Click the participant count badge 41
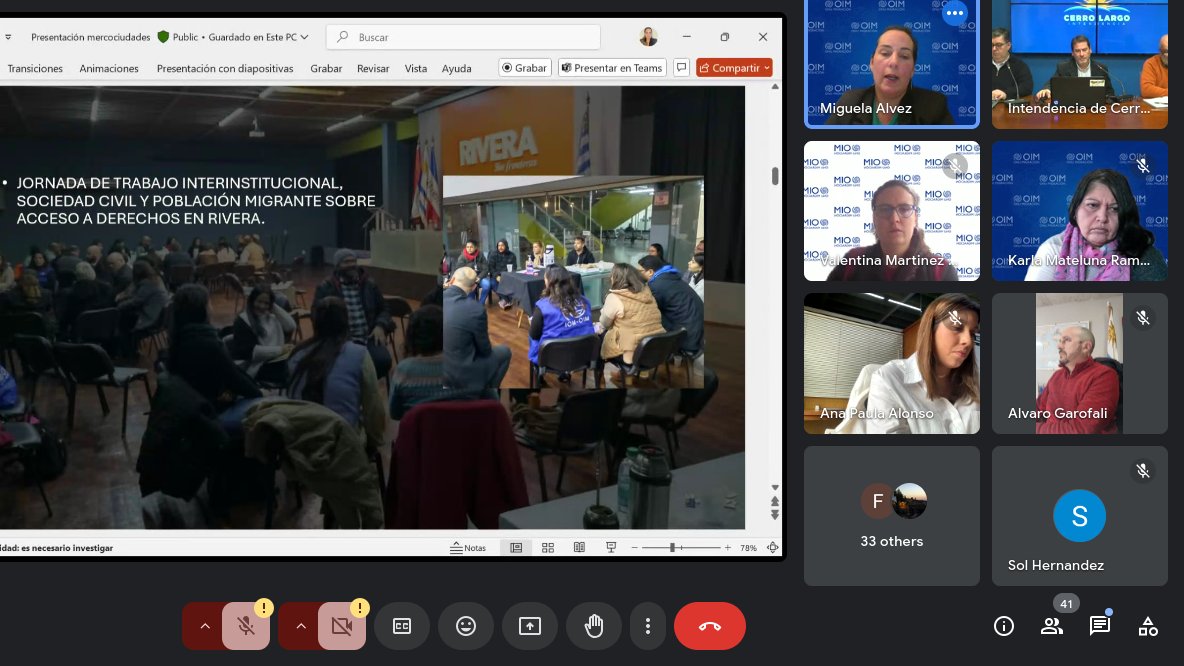Image resolution: width=1184 pixels, height=666 pixels. (x=1066, y=603)
